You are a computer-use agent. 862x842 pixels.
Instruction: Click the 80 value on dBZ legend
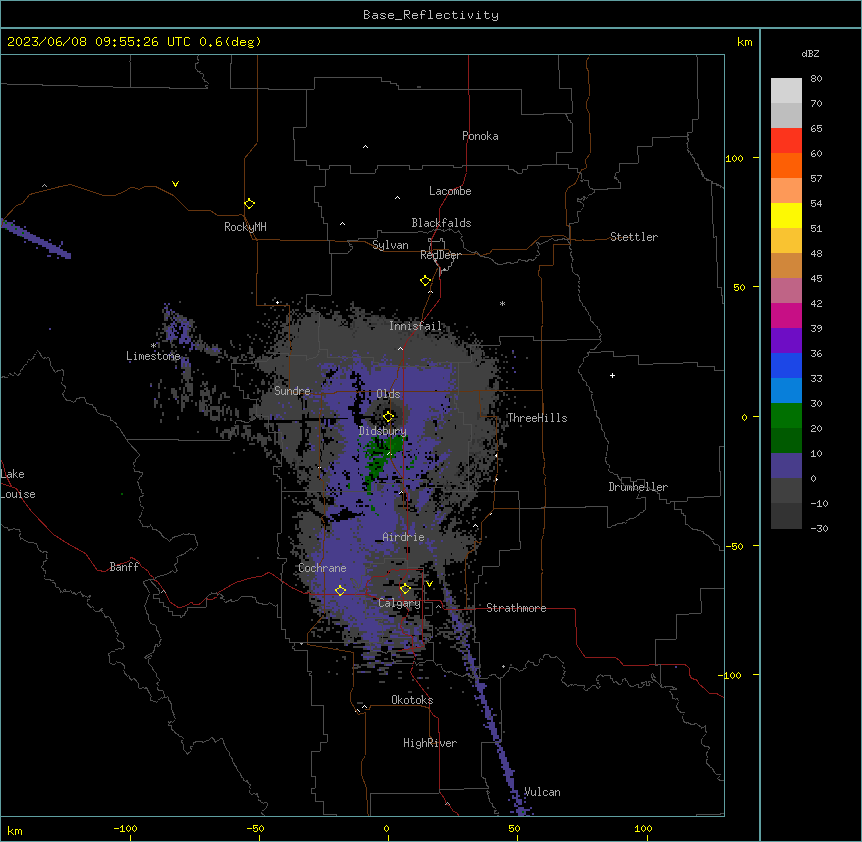tap(816, 79)
